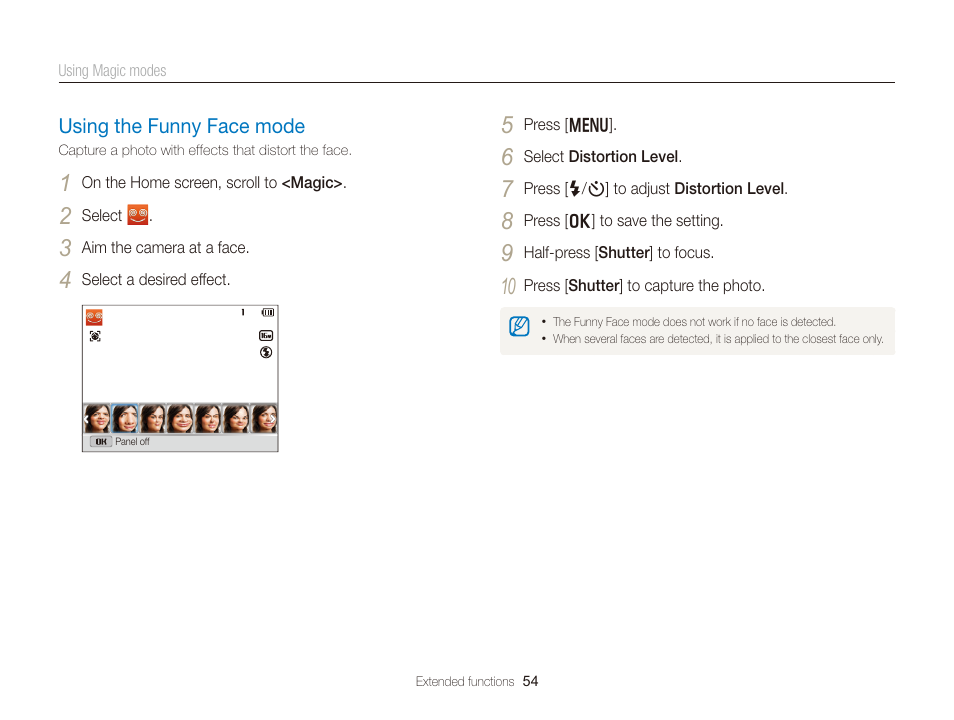
Task: Click the 'Using the Funny Face mode' heading
Action: [x=182, y=126]
